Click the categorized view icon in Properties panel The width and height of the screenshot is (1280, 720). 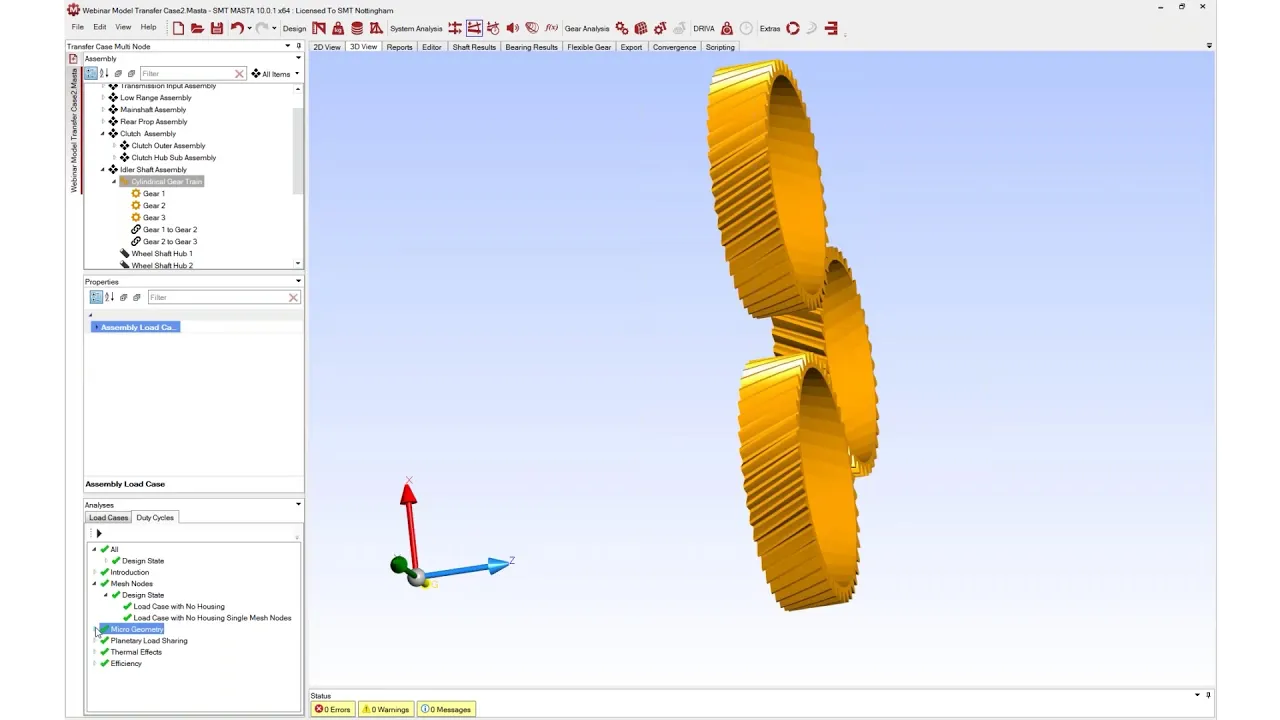coord(96,297)
